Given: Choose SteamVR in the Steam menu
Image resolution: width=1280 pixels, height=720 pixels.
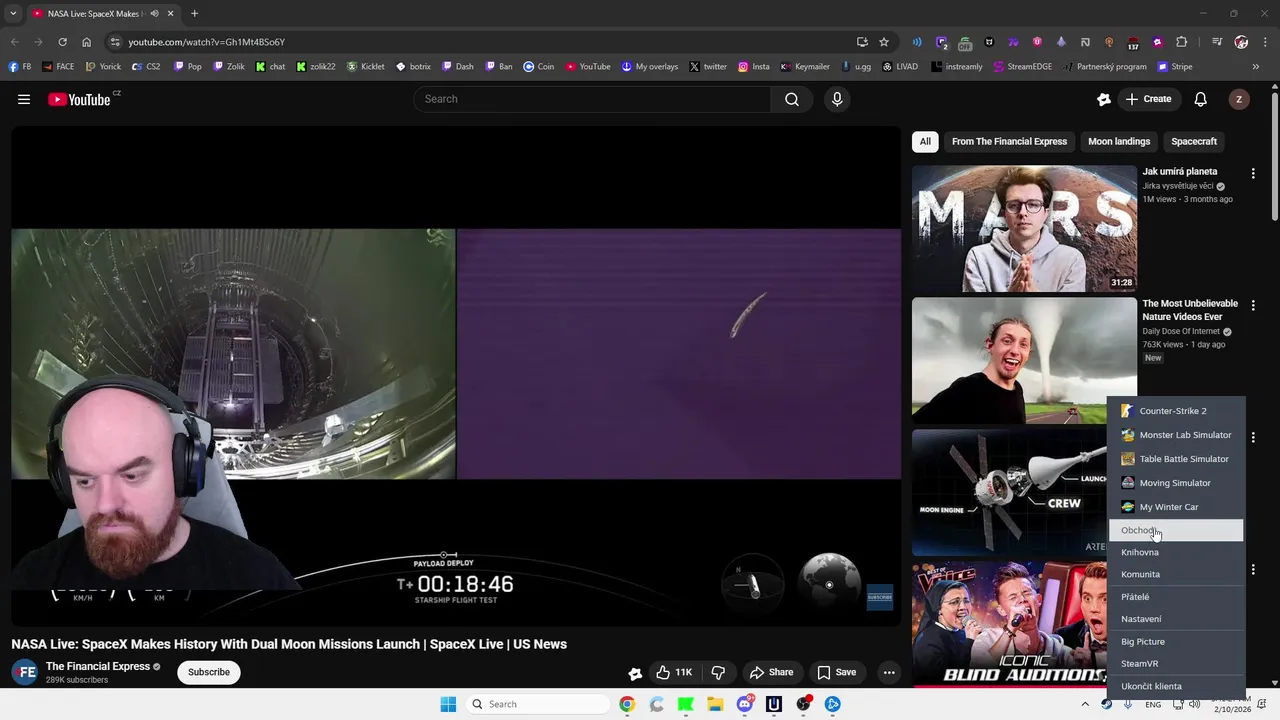Looking at the screenshot, I should point(1176,664).
